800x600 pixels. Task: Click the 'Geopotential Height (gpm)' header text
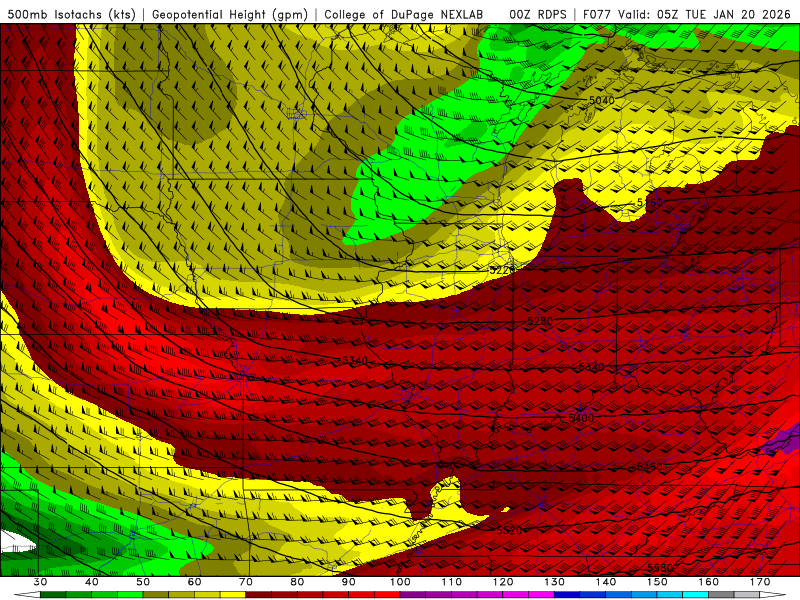pos(230,14)
